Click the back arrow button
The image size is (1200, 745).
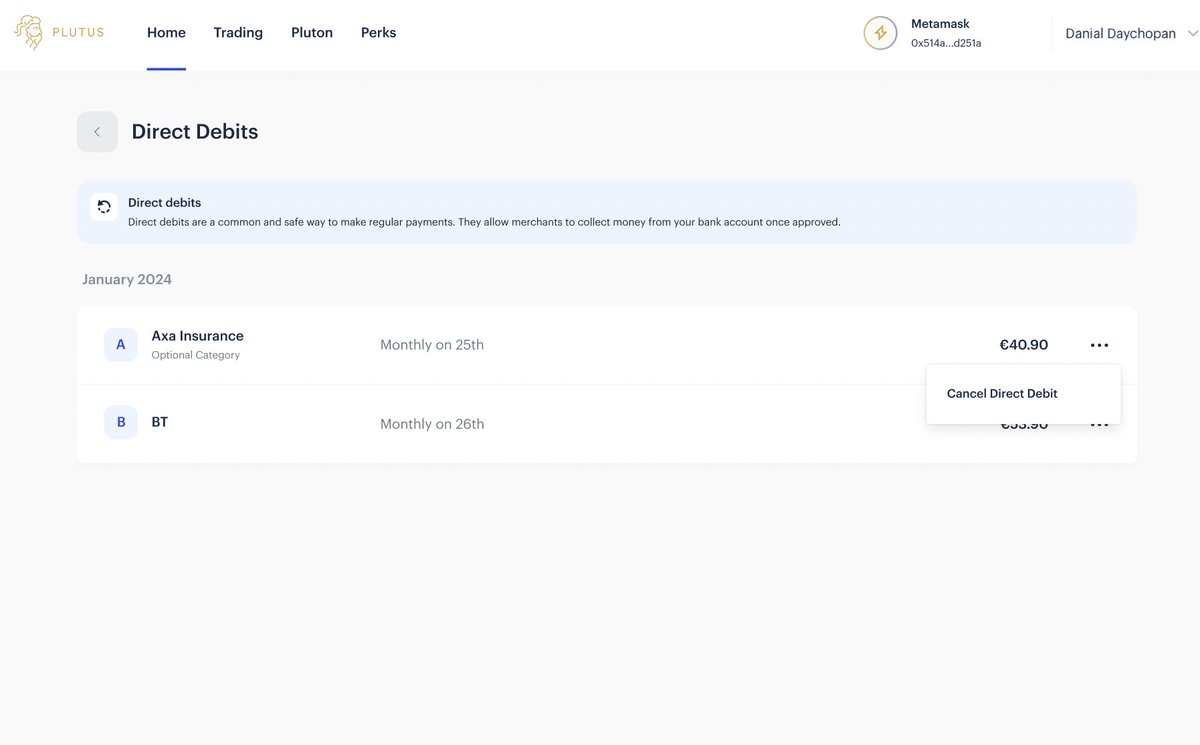[x=97, y=132]
